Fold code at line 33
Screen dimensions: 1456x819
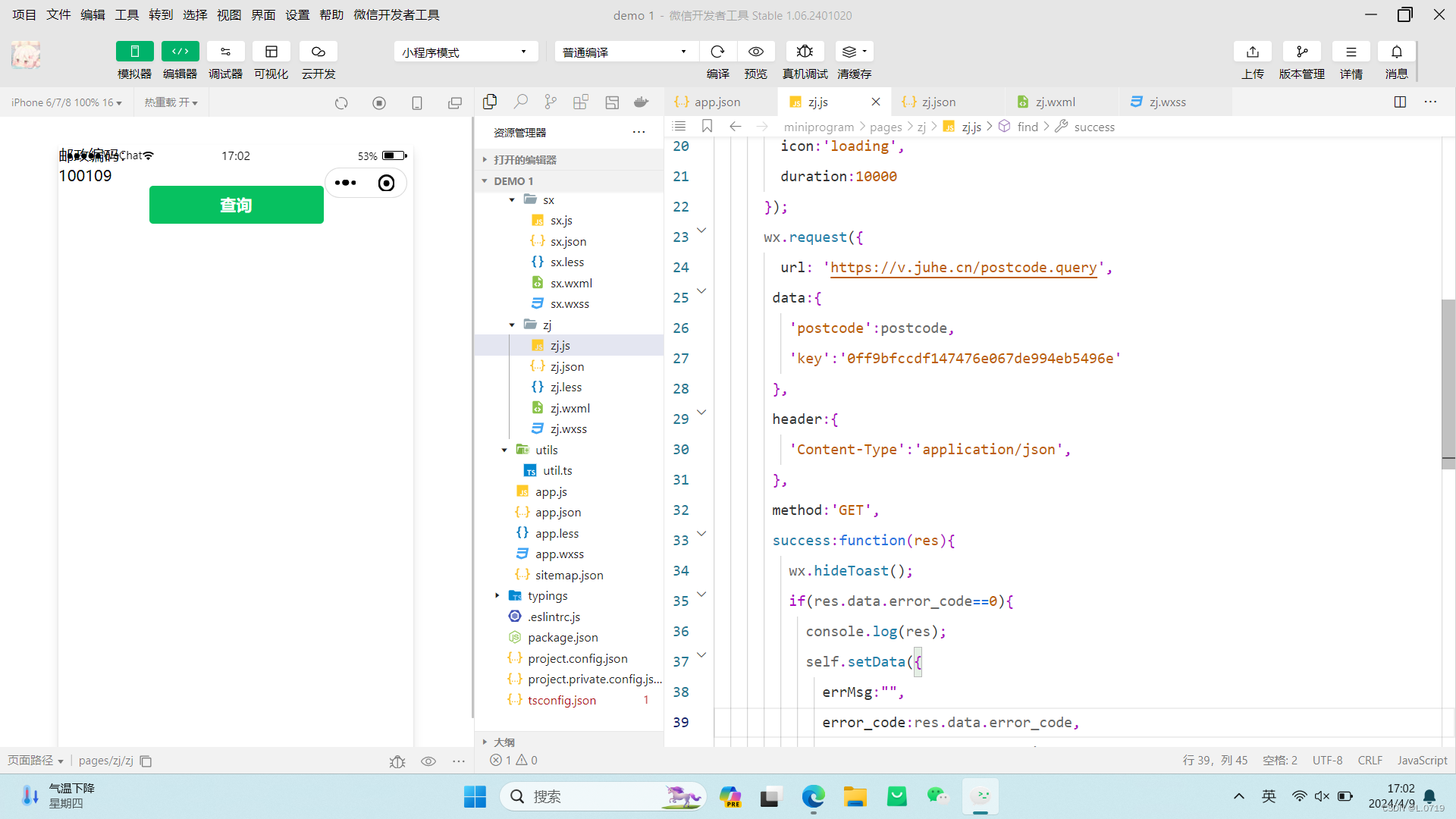[x=701, y=534]
